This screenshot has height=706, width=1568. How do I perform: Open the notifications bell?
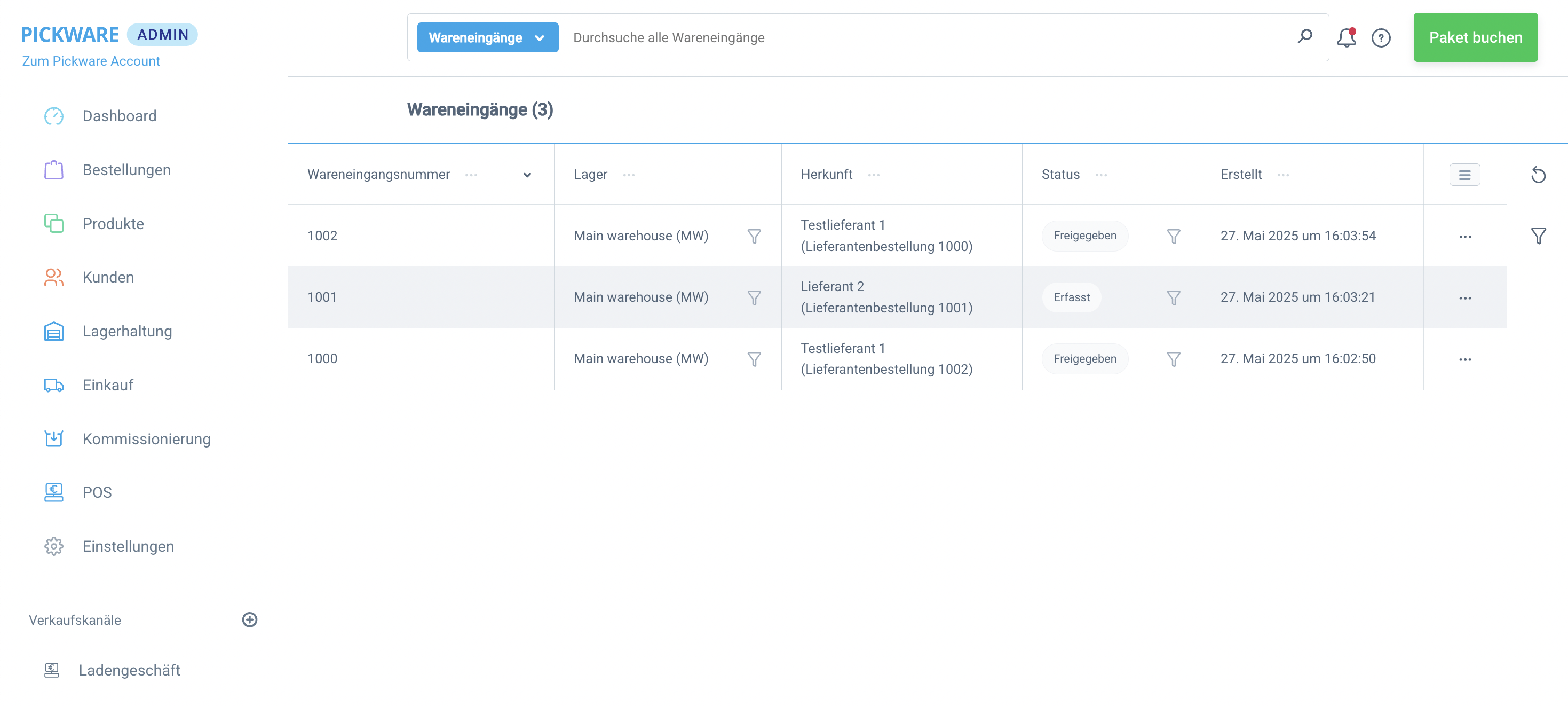[x=1346, y=38]
